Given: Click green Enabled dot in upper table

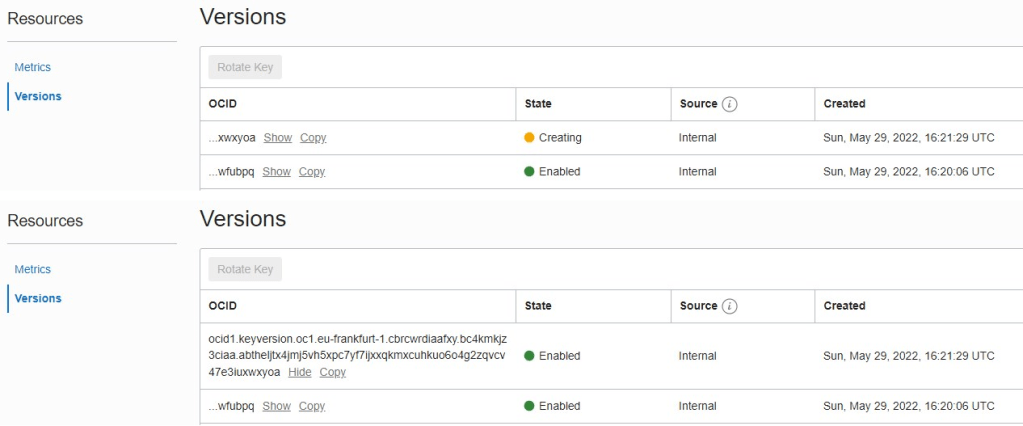Looking at the screenshot, I should 529,172.
